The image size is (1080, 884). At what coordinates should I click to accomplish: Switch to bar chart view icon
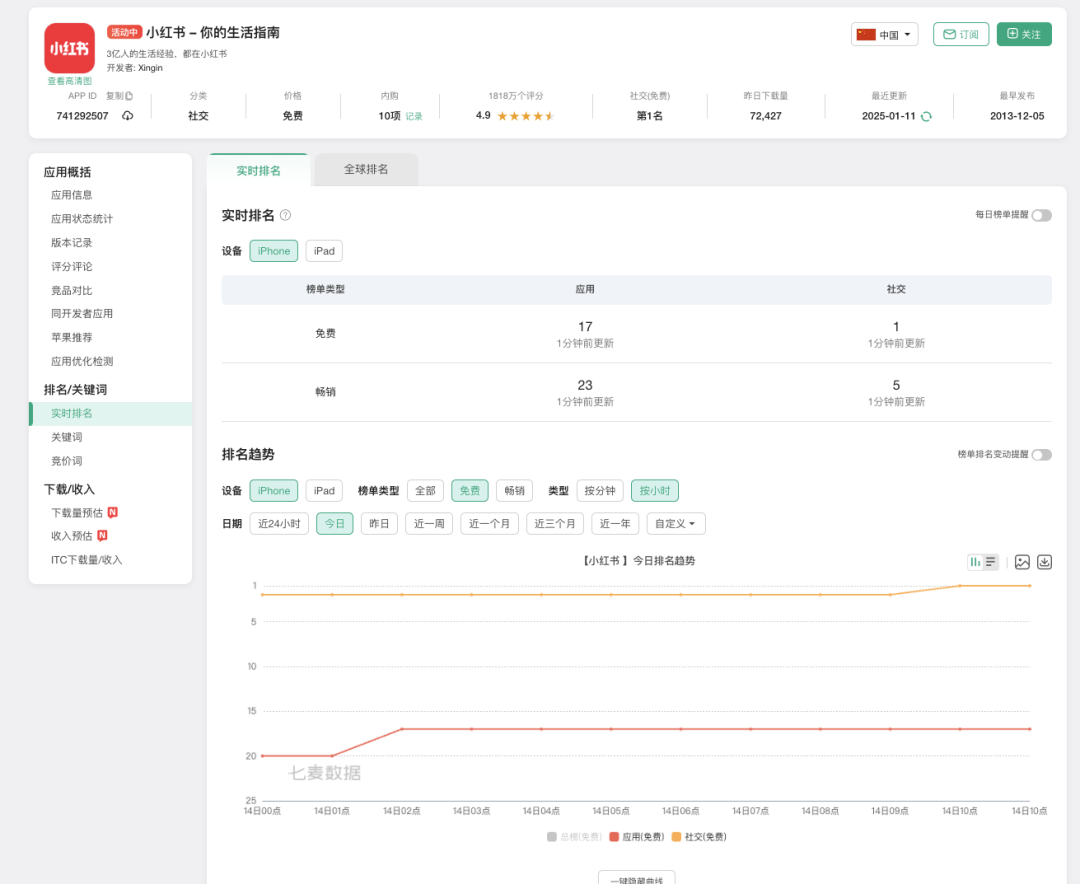tap(975, 562)
